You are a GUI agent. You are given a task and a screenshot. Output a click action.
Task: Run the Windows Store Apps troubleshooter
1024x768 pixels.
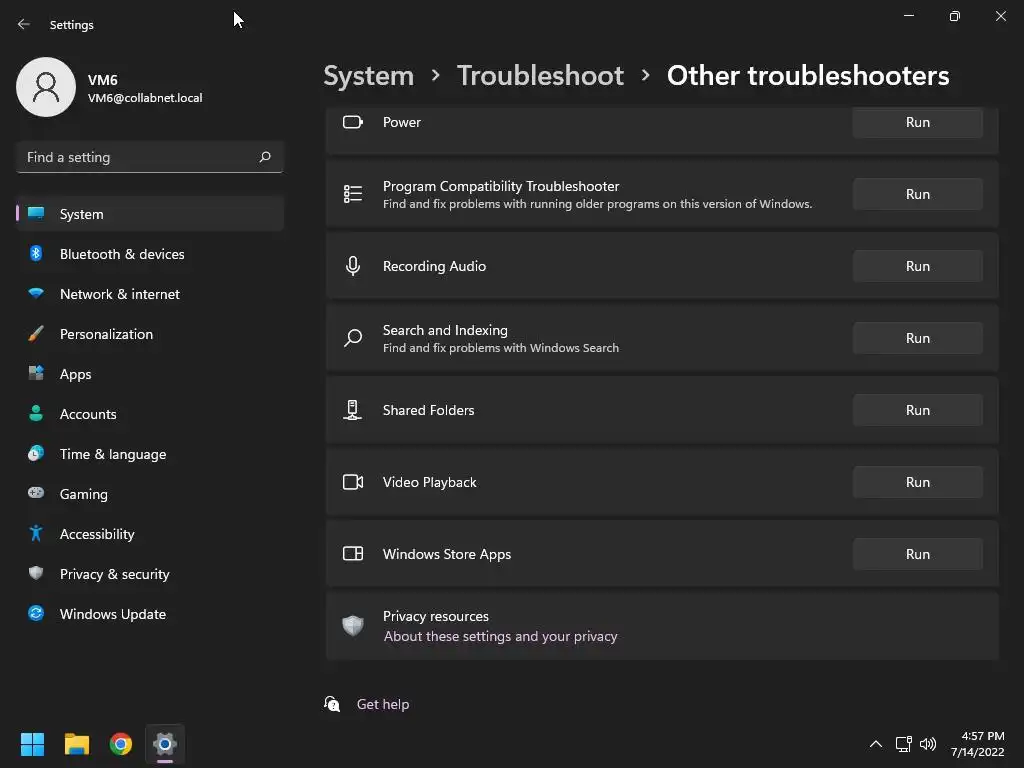click(917, 554)
